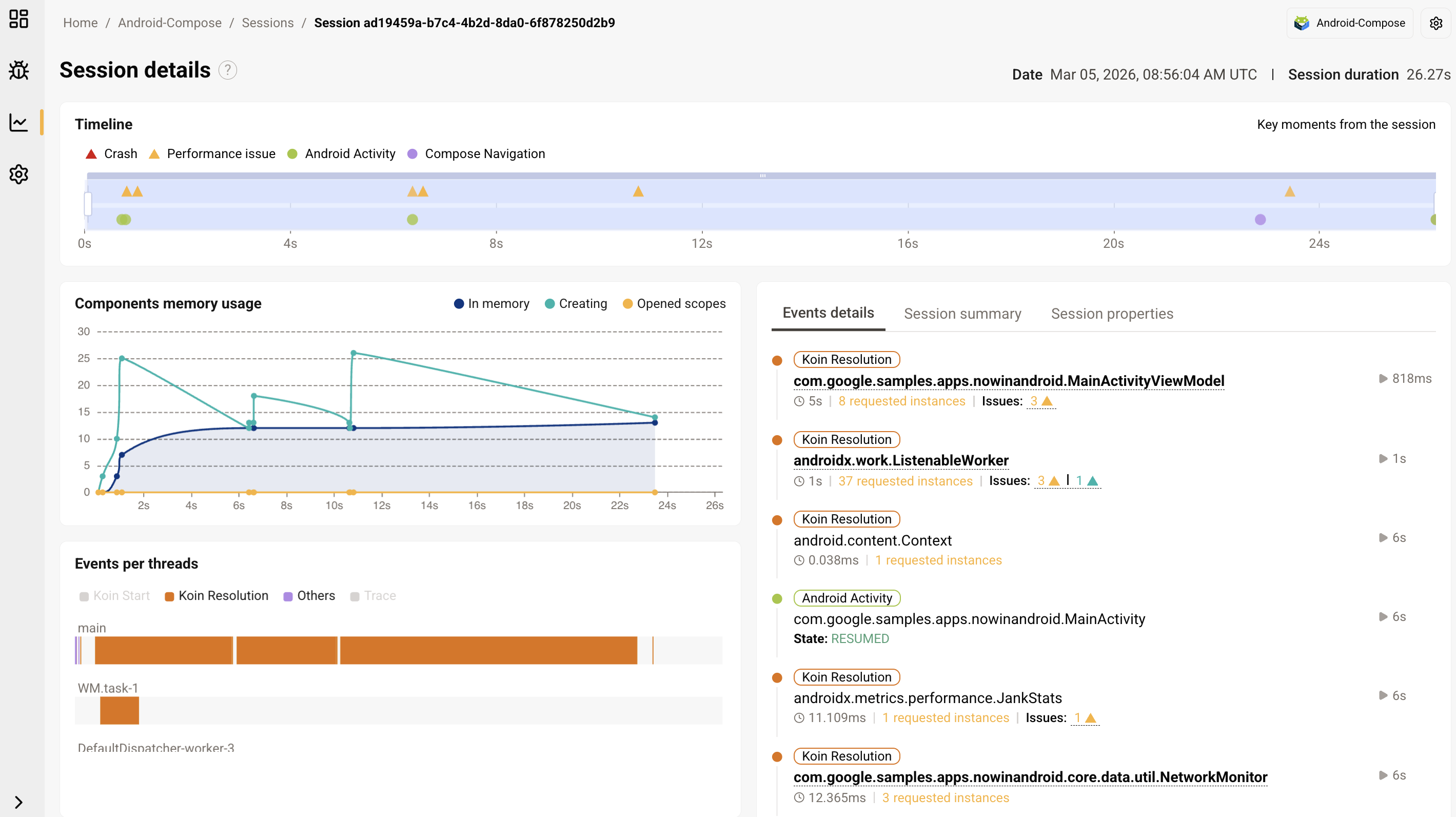Viewport: 1456px width, 817px height.
Task: Click the Session details help question icon
Action: tap(227, 70)
